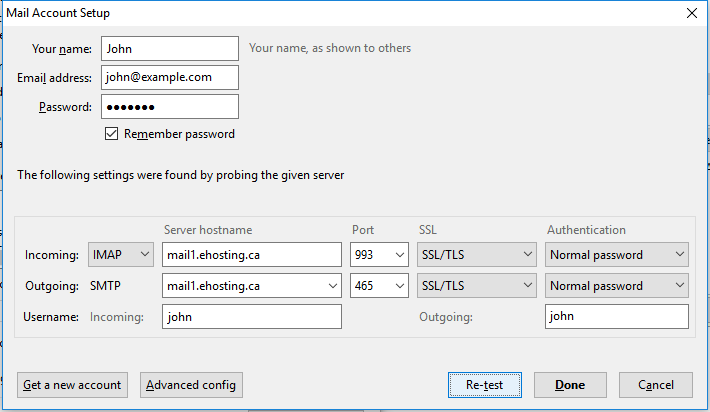Expand the outgoing port 465 dropdown

click(x=379, y=285)
